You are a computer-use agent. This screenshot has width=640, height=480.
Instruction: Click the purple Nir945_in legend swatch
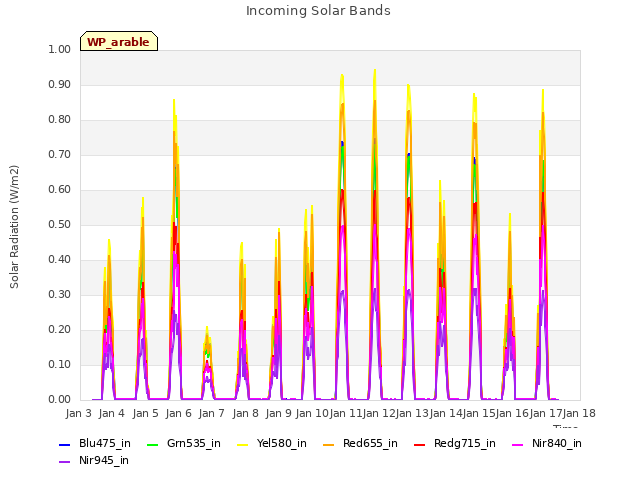pyautogui.click(x=64, y=461)
